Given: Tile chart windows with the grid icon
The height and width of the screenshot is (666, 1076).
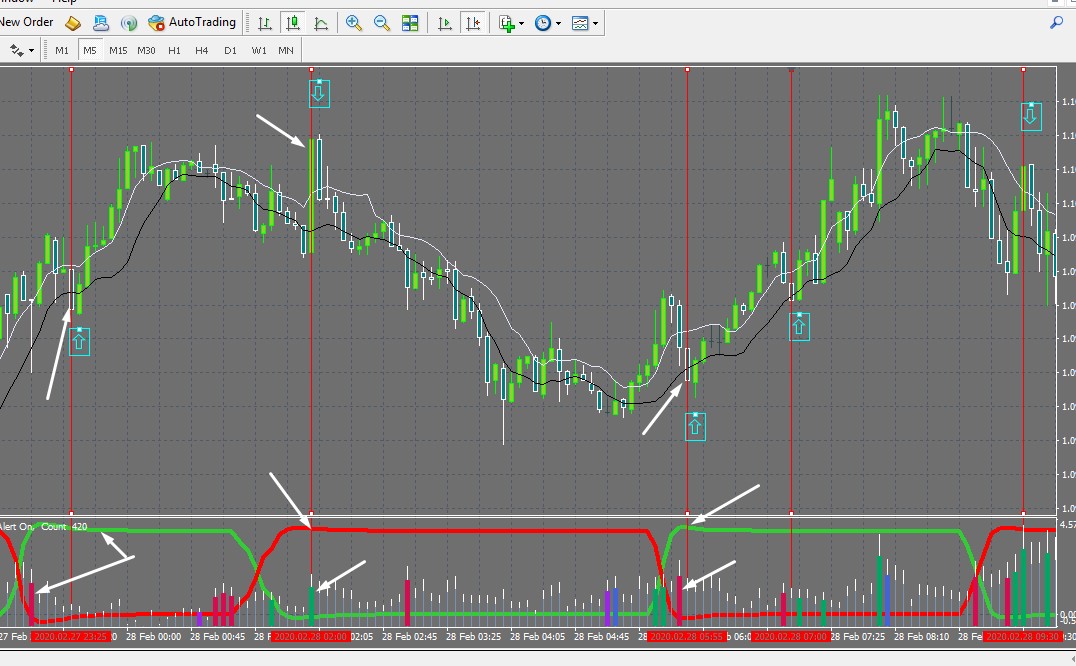Looking at the screenshot, I should pyautogui.click(x=410, y=23).
